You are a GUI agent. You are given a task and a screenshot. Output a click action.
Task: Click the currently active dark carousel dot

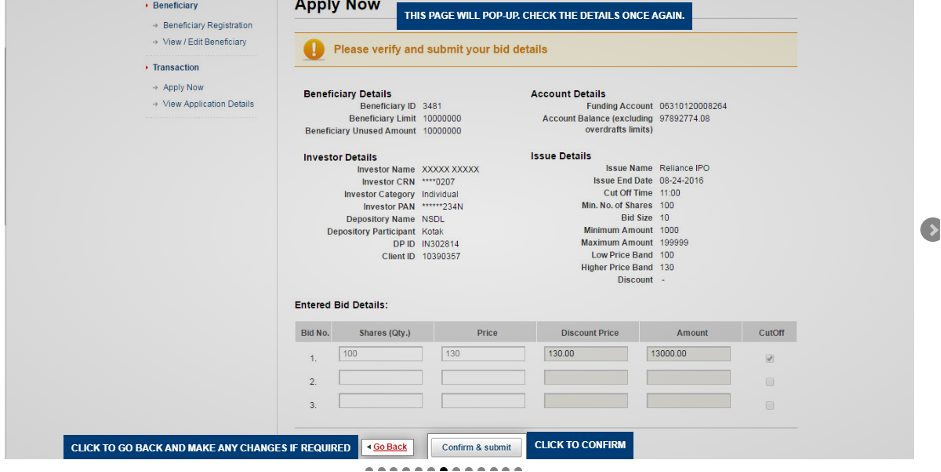[x=443, y=469]
